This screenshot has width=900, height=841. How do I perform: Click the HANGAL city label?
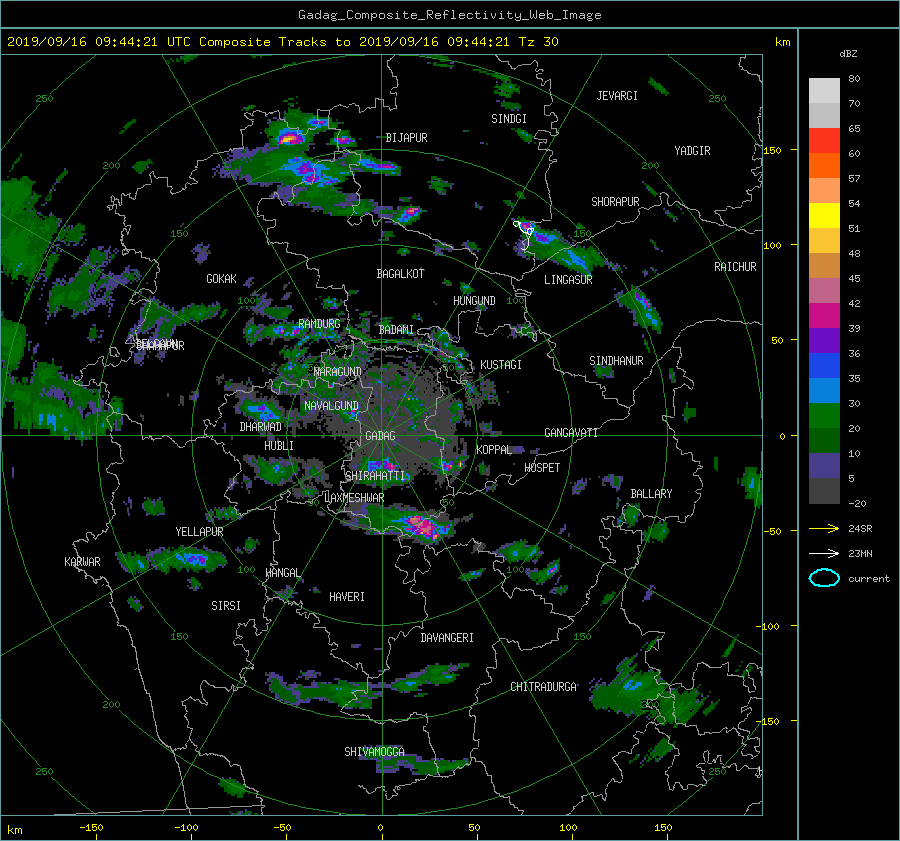pos(282,573)
